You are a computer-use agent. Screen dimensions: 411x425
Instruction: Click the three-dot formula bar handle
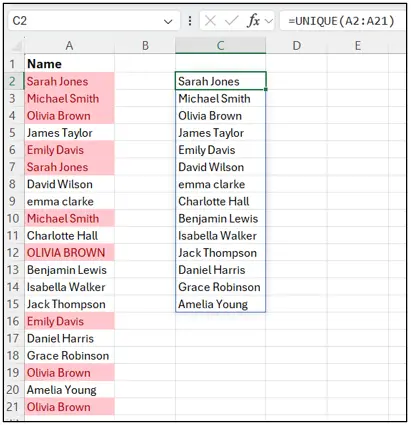pos(190,21)
